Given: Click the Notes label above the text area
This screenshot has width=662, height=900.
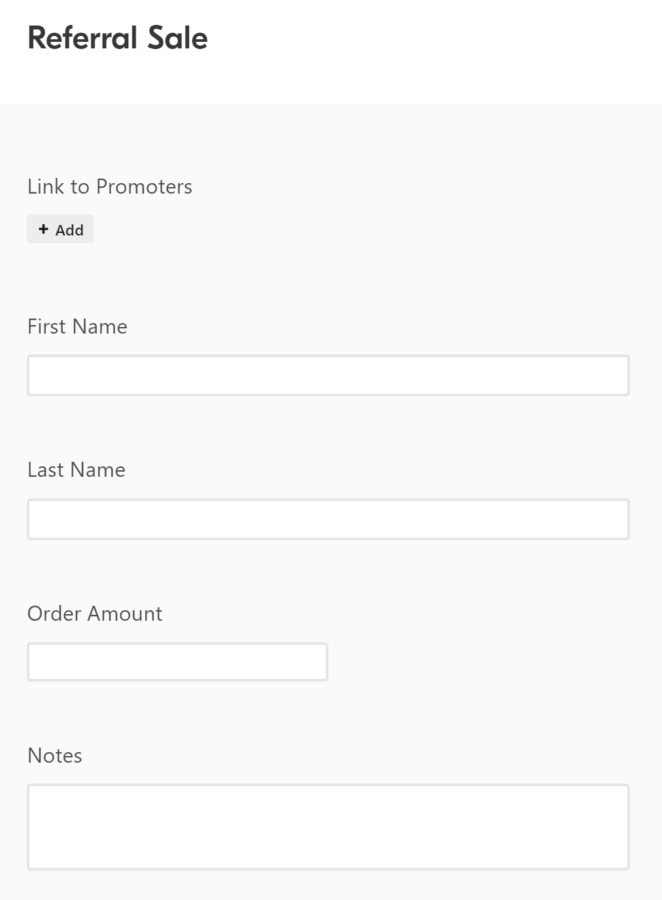Looking at the screenshot, I should coord(54,756).
